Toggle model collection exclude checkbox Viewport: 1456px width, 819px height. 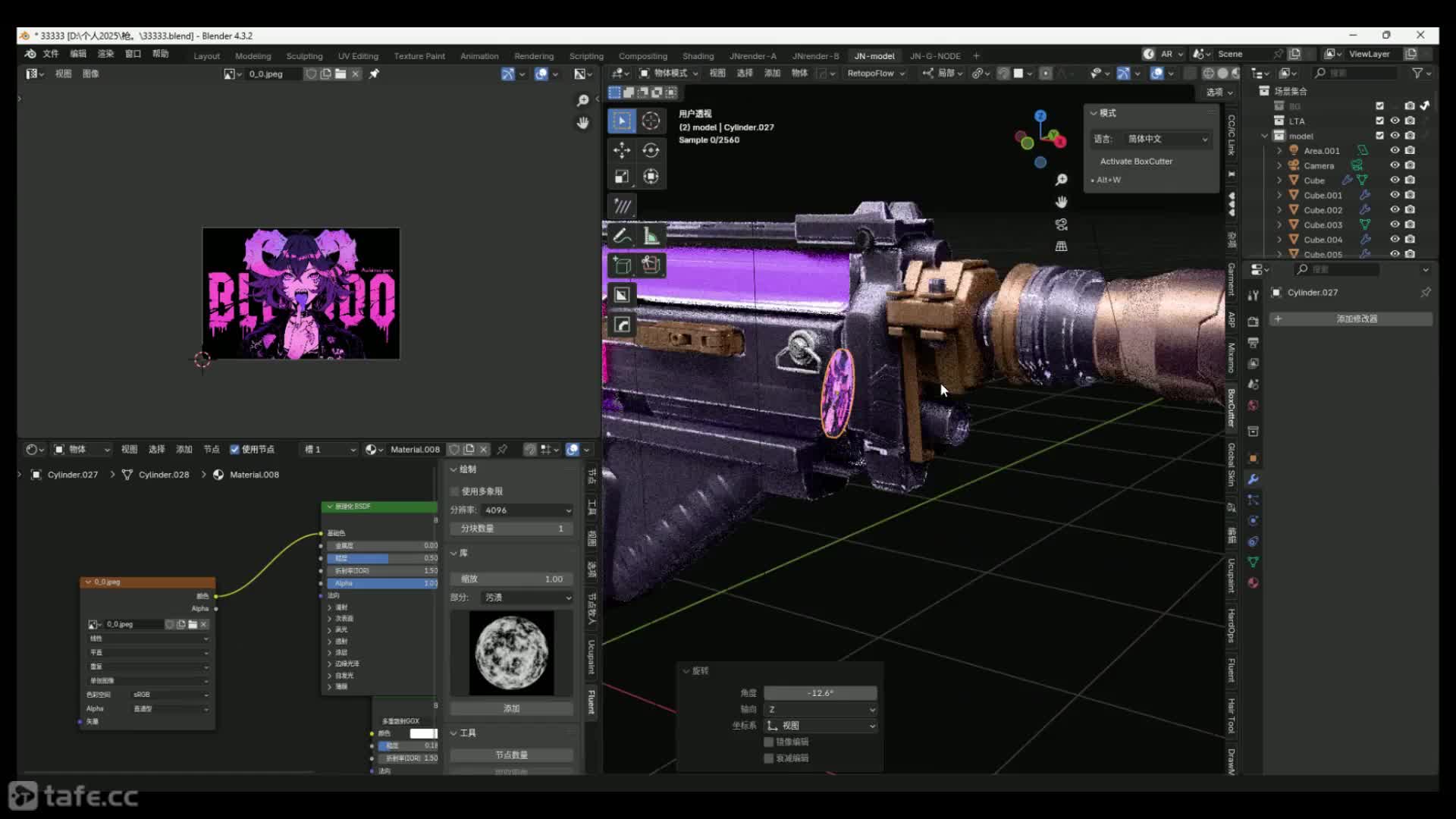(x=1379, y=136)
